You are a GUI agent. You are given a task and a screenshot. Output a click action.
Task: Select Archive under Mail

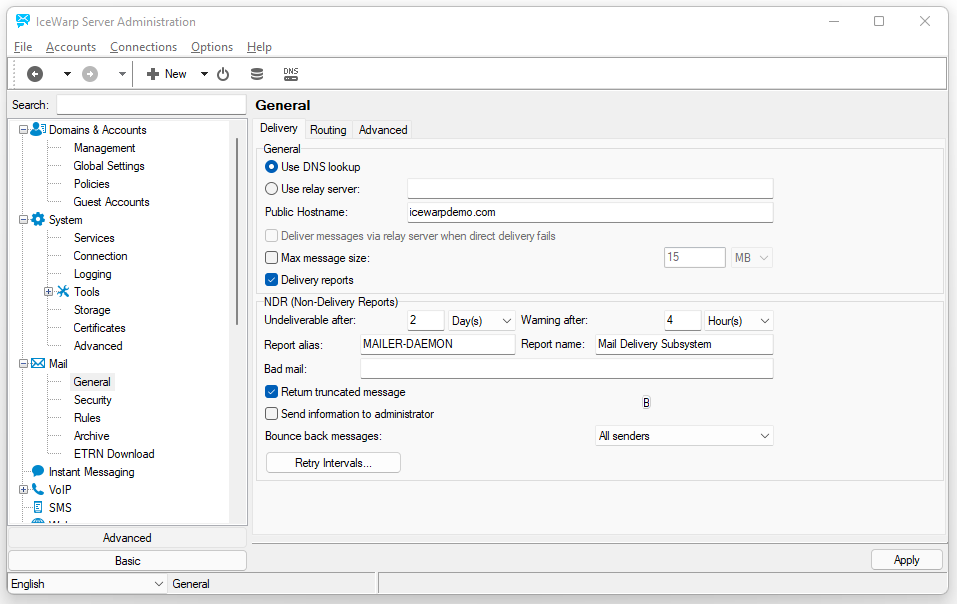[92, 436]
